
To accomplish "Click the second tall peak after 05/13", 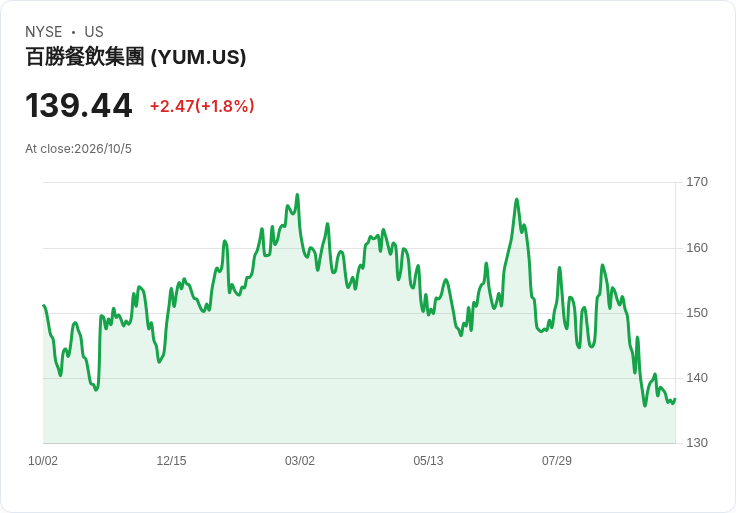I will coord(517,199).
